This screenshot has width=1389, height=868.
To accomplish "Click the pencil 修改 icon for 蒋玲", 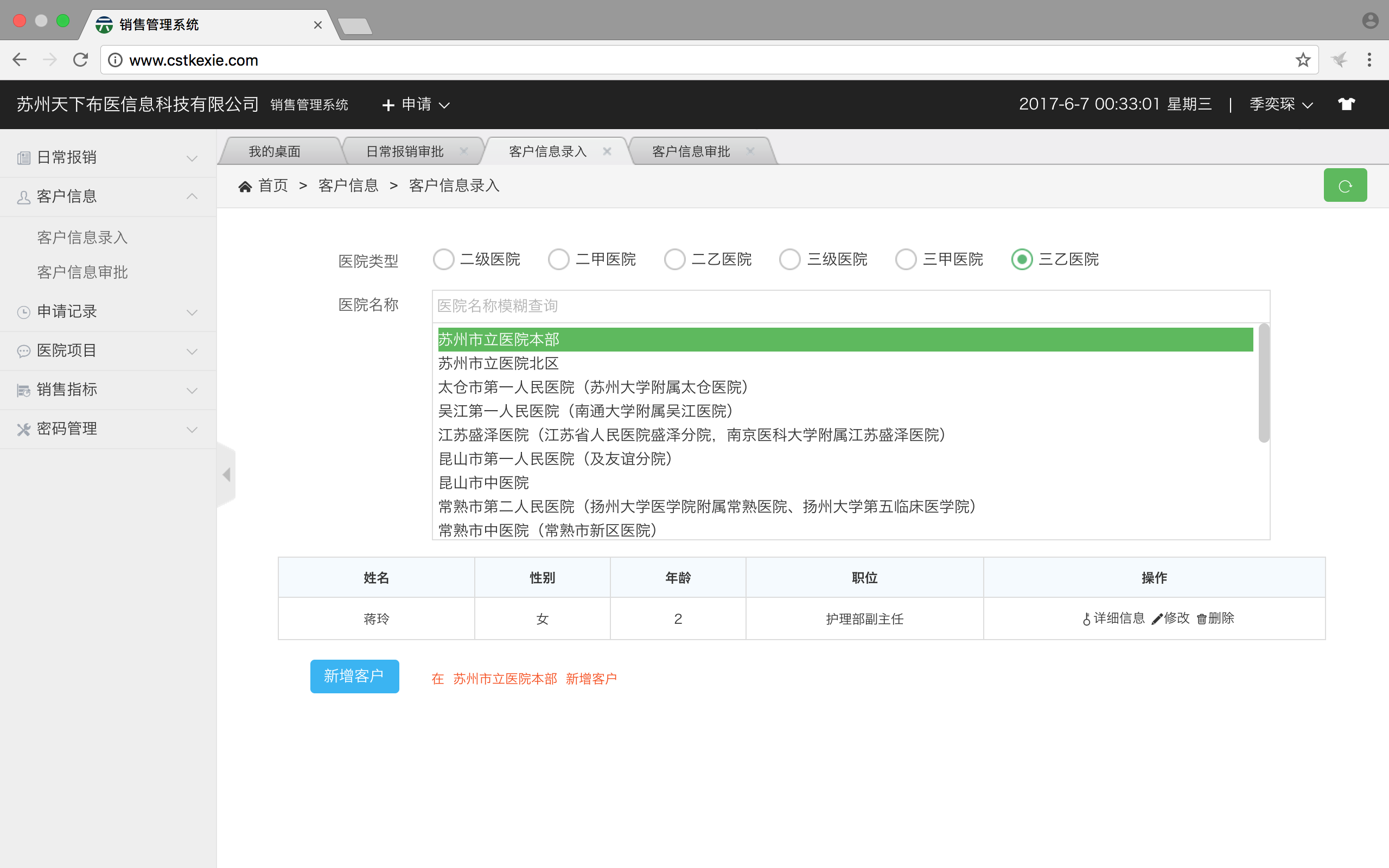I will tap(1157, 619).
